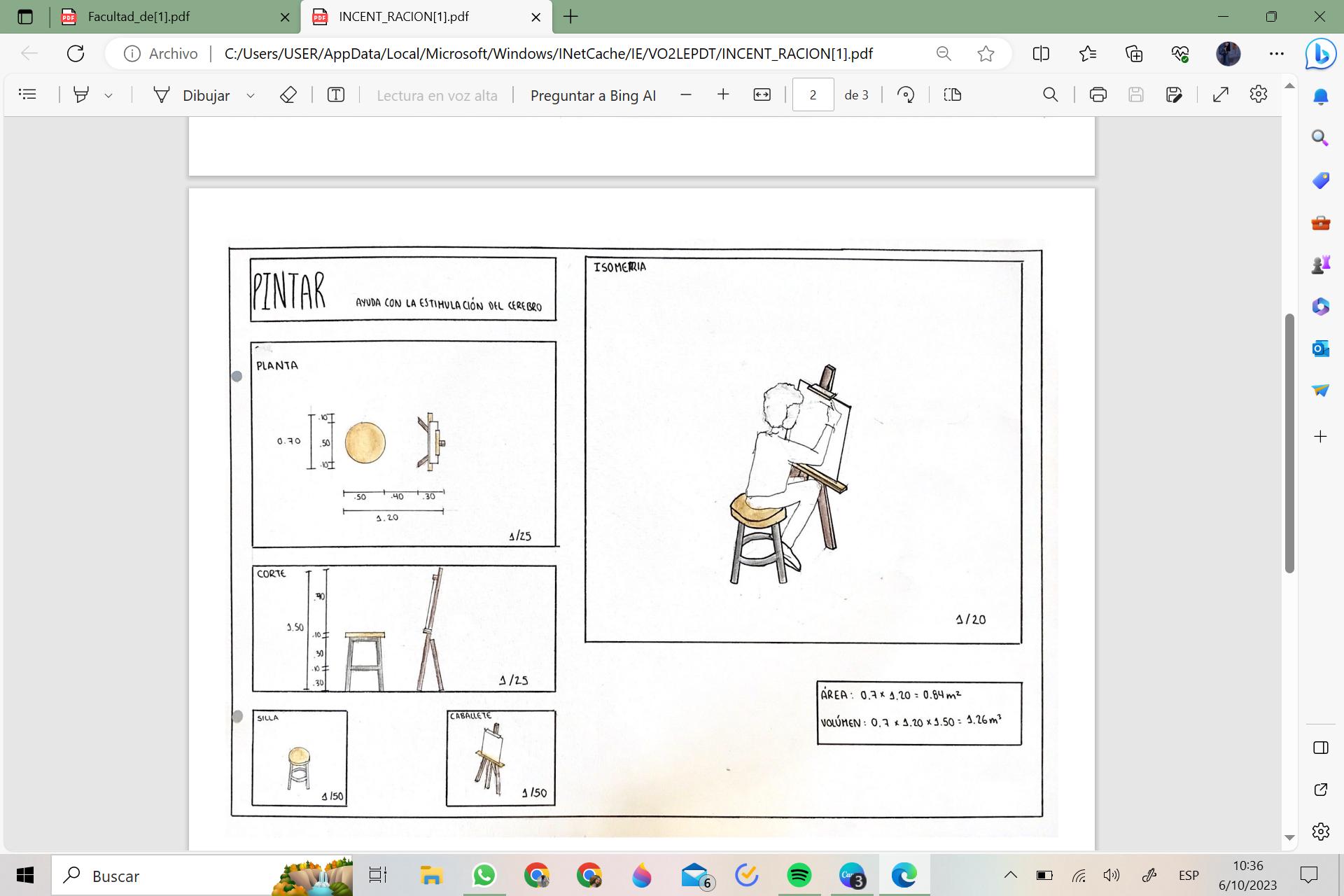Open PDF viewer settings gear
Viewport: 1344px width, 896px height.
pos(1258,94)
